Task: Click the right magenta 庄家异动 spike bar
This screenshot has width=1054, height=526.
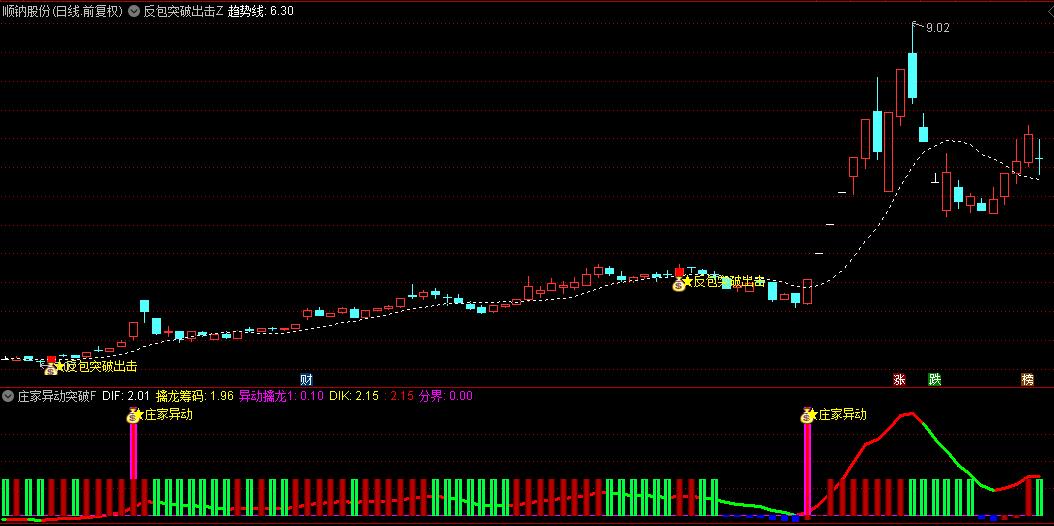Action: 807,470
